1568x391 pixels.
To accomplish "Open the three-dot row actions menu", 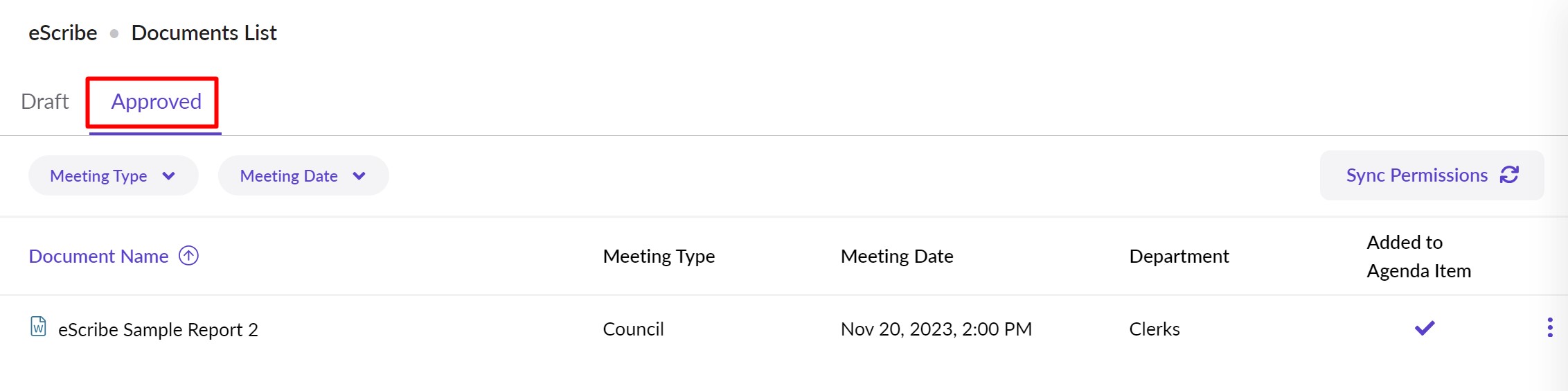I will click(x=1549, y=328).
